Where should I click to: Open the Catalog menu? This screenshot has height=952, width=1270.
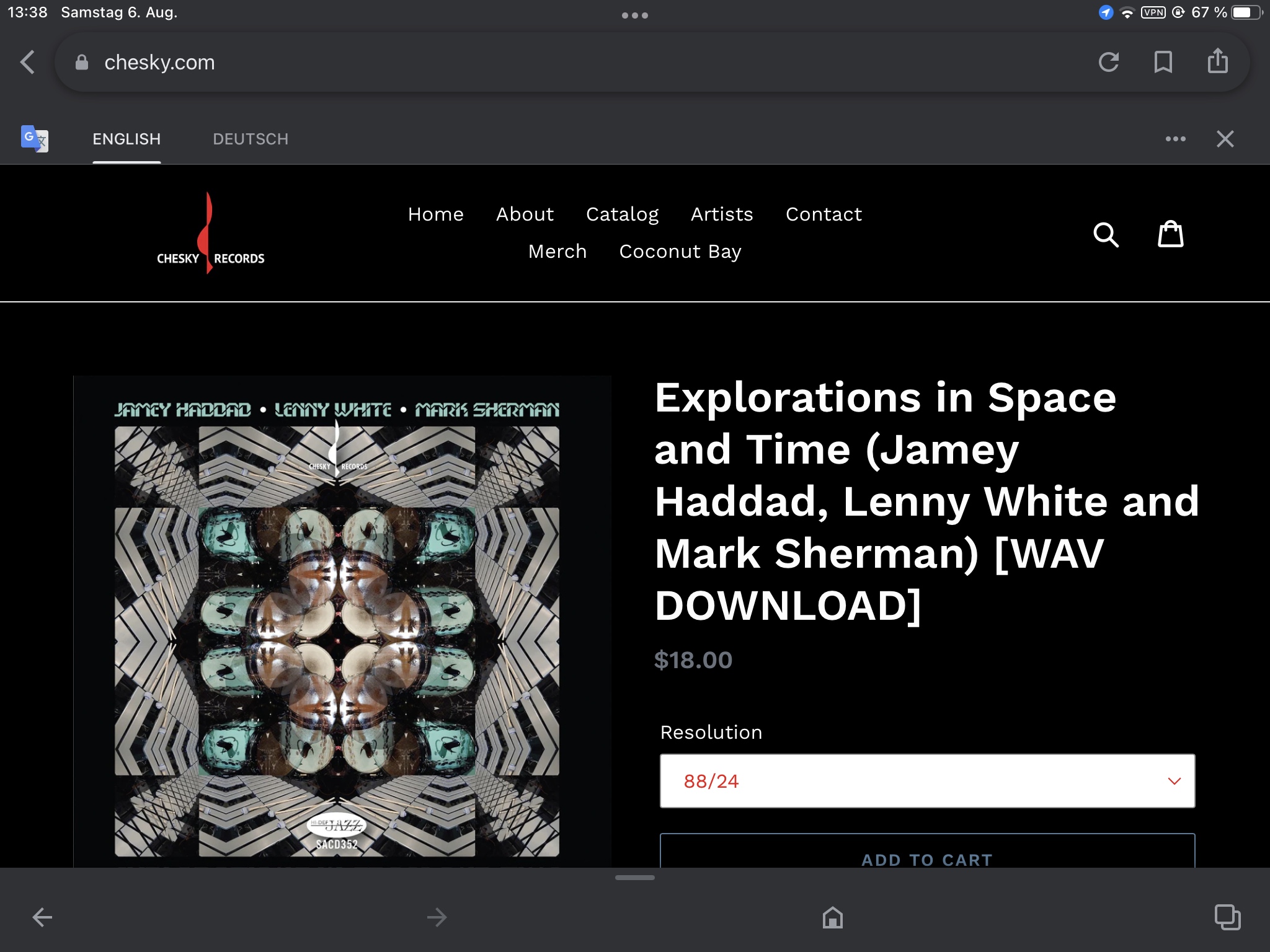point(622,214)
